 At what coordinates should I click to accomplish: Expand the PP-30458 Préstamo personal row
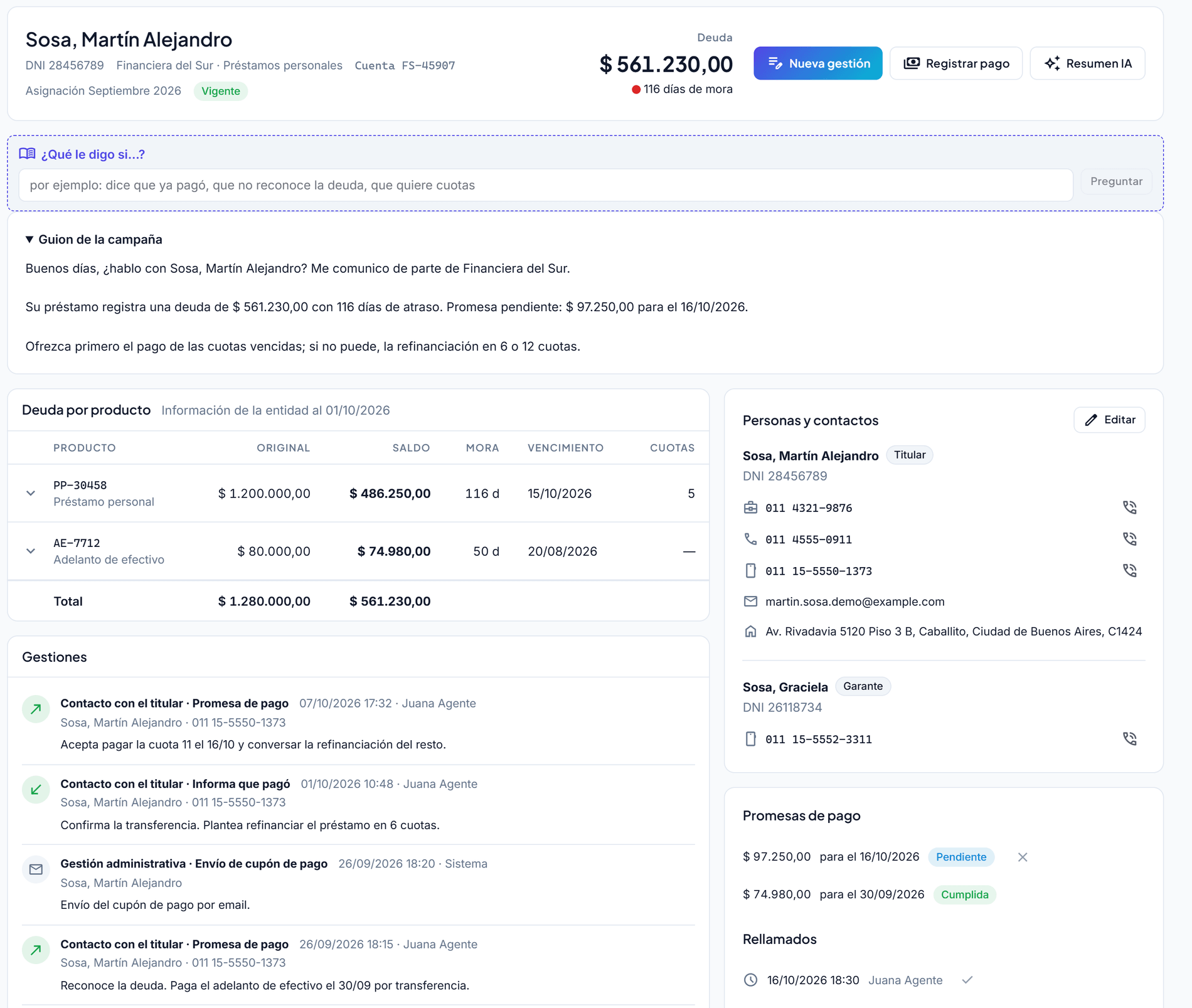(31, 494)
